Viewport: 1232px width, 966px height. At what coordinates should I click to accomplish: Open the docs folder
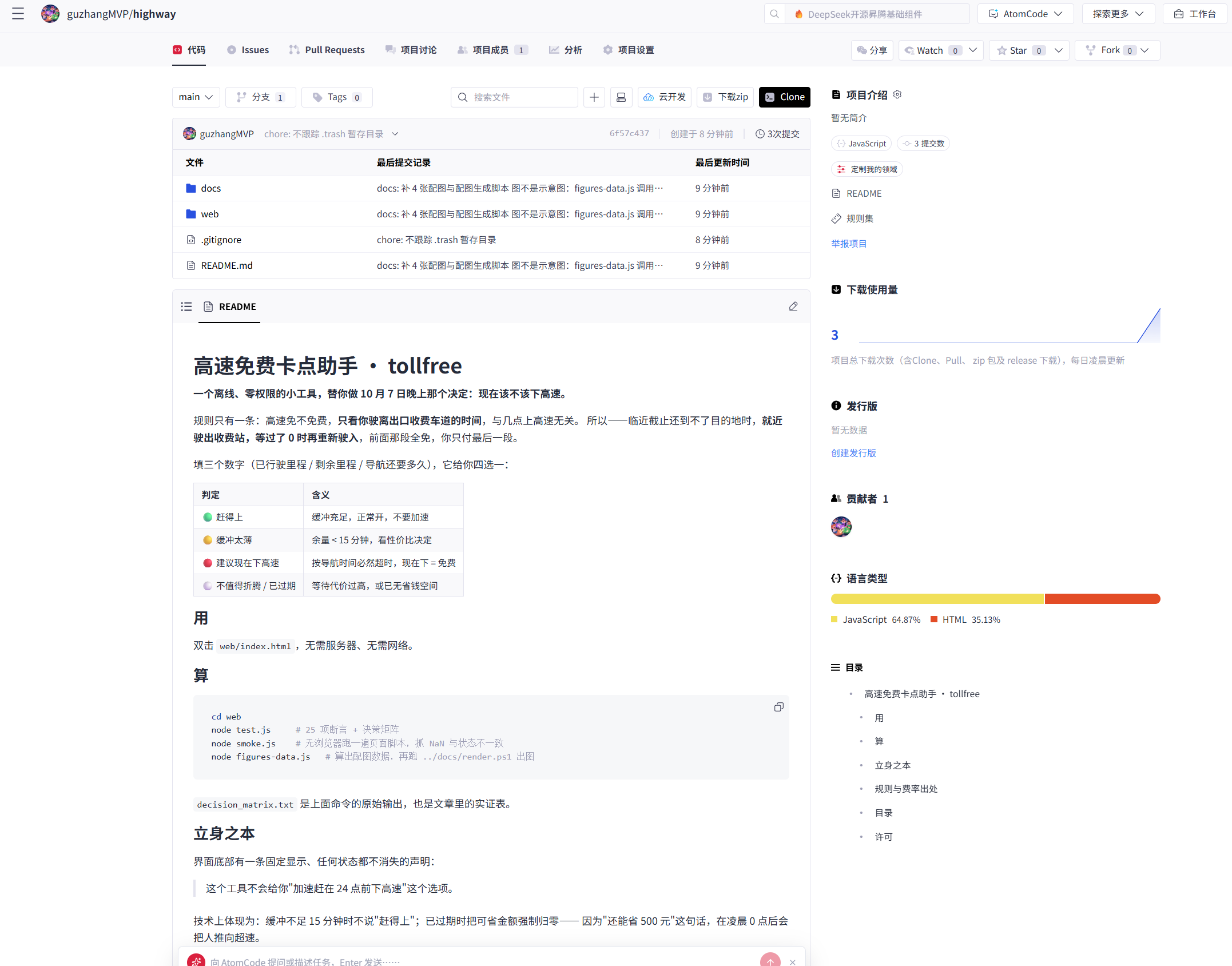(x=210, y=188)
